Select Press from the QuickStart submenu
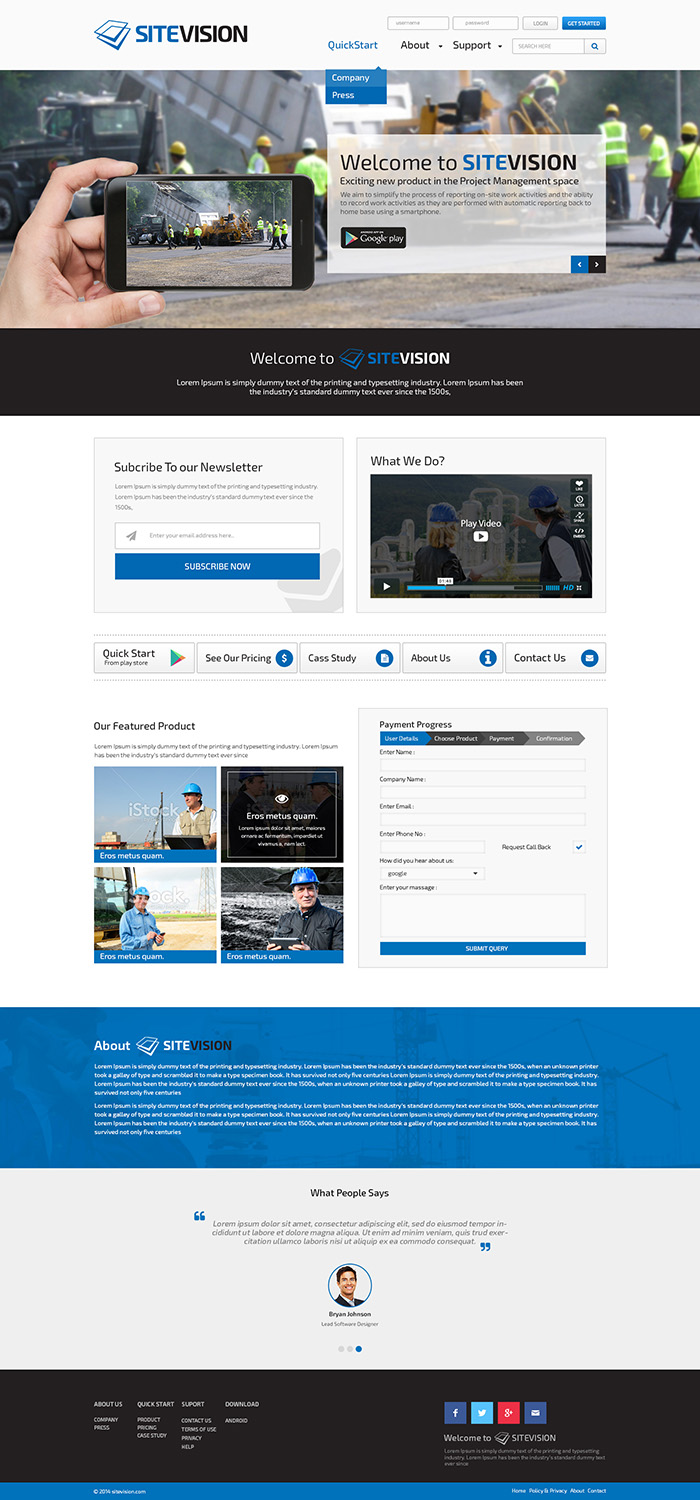 tap(355, 95)
